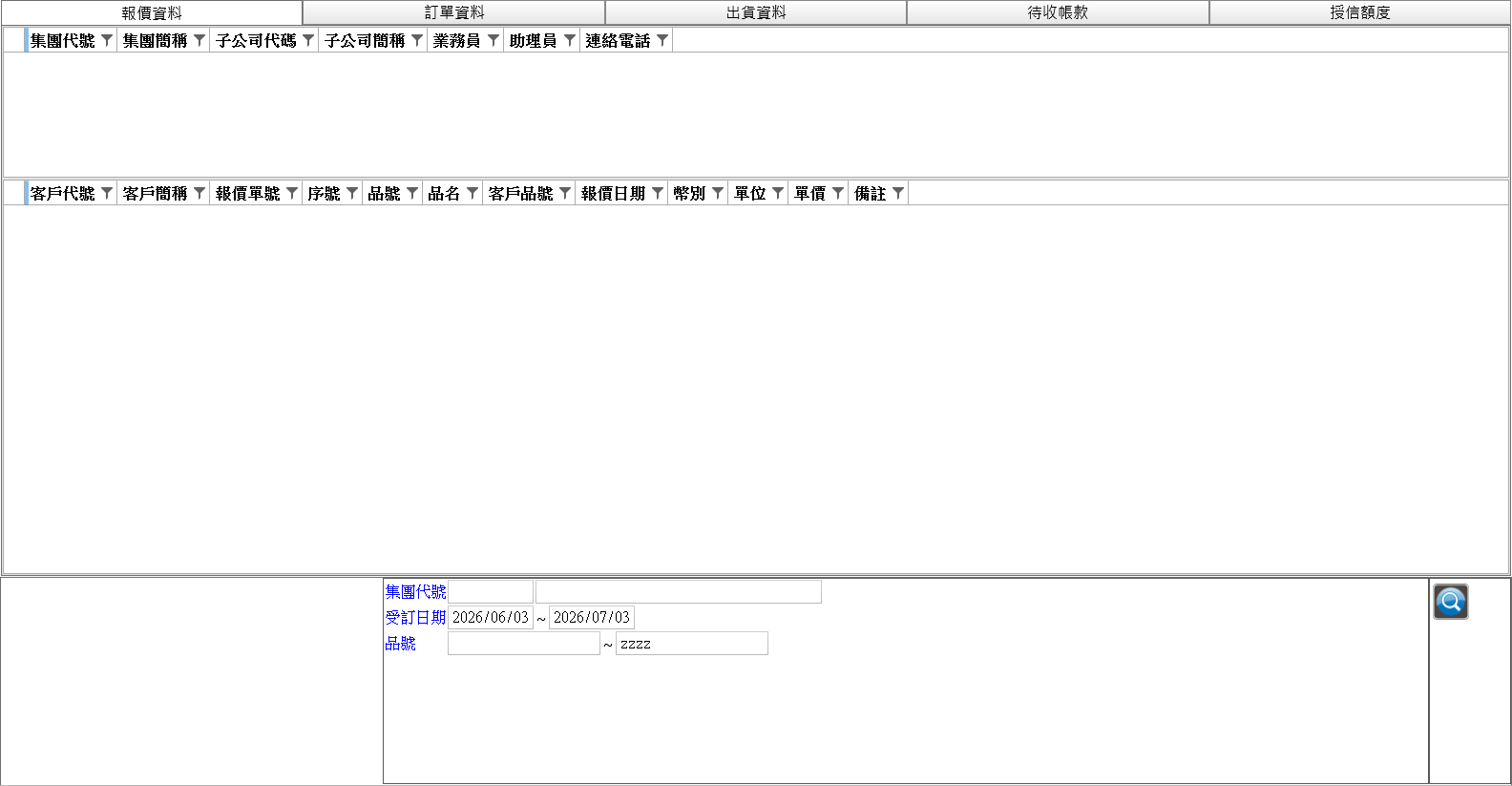The image size is (1512, 786).
Task: Open filter for 子公司代碼 column
Action: point(308,40)
